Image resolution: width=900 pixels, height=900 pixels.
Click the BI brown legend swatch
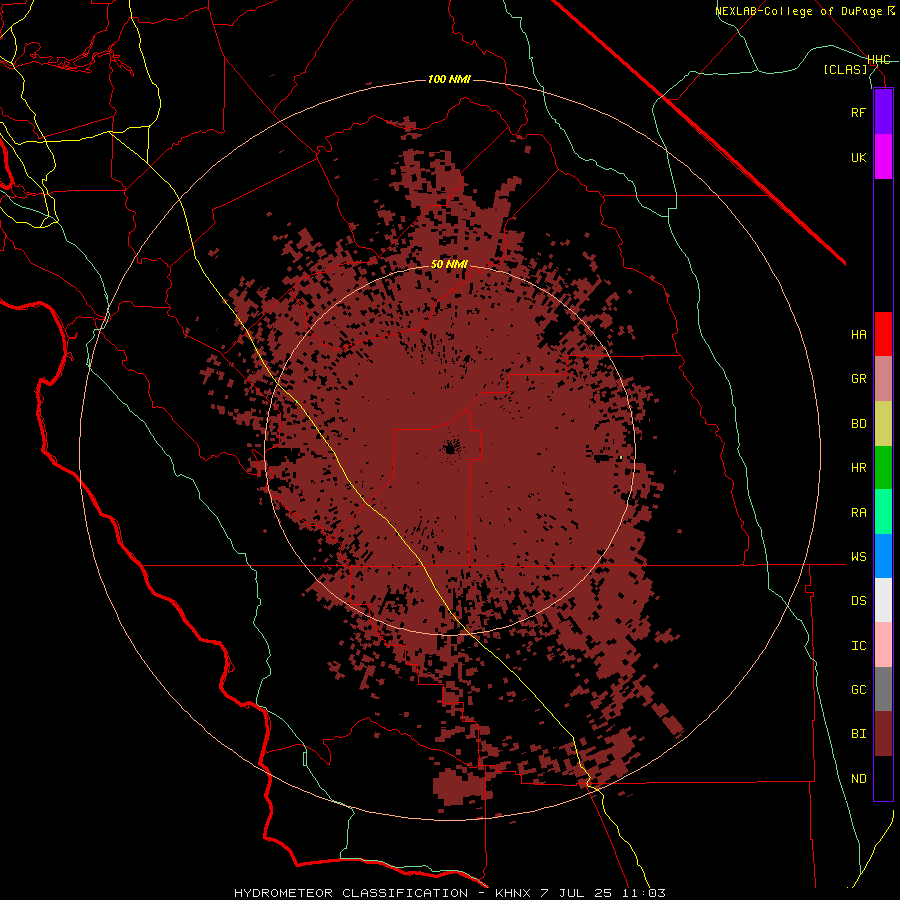[883, 734]
